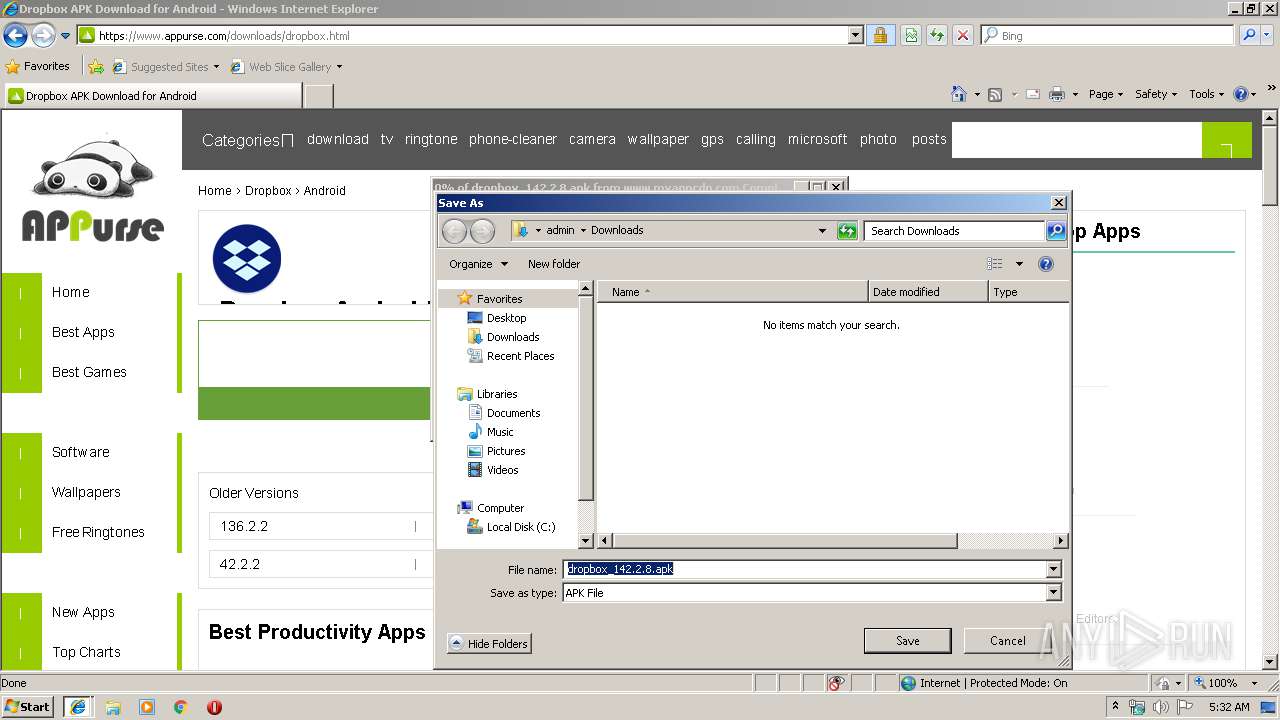The height and width of the screenshot is (720, 1280).
Task: Select the Dropbox APK Download tab
Action: click(x=152, y=96)
